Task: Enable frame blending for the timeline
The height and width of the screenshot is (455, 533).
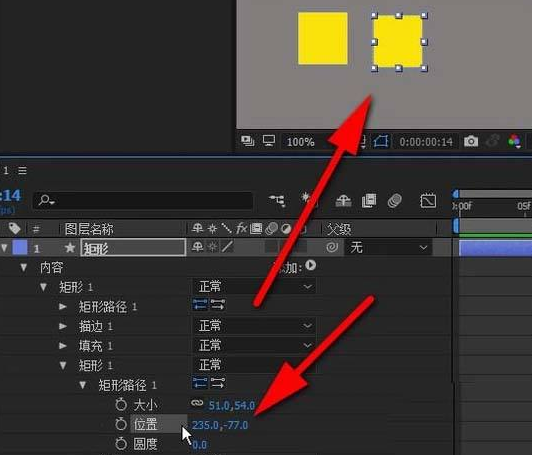Action: coord(369,200)
